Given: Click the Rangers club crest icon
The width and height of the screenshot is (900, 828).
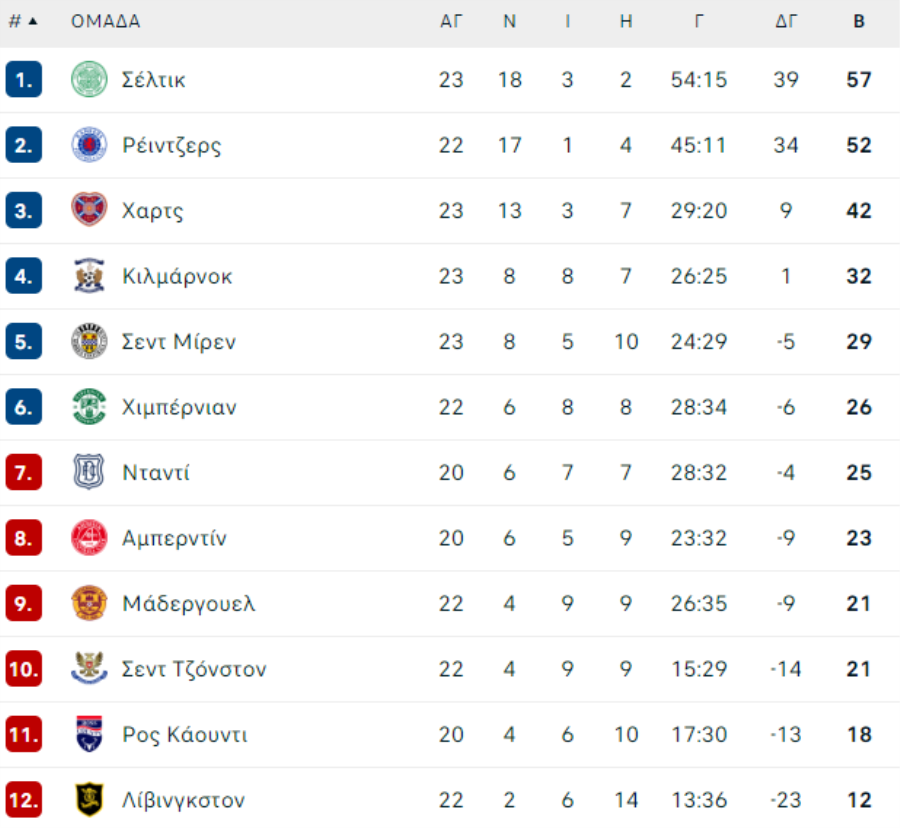Looking at the screenshot, I should point(89,145).
